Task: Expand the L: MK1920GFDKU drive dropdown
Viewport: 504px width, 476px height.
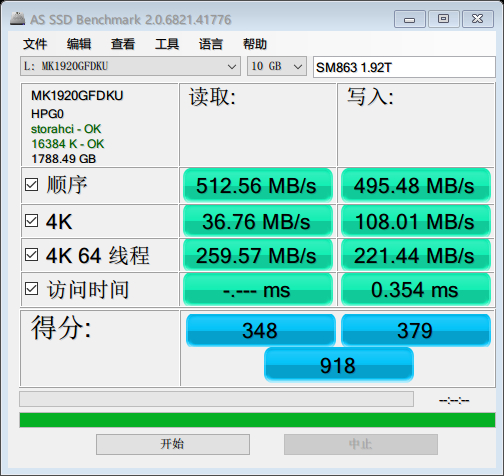Action: (130, 66)
